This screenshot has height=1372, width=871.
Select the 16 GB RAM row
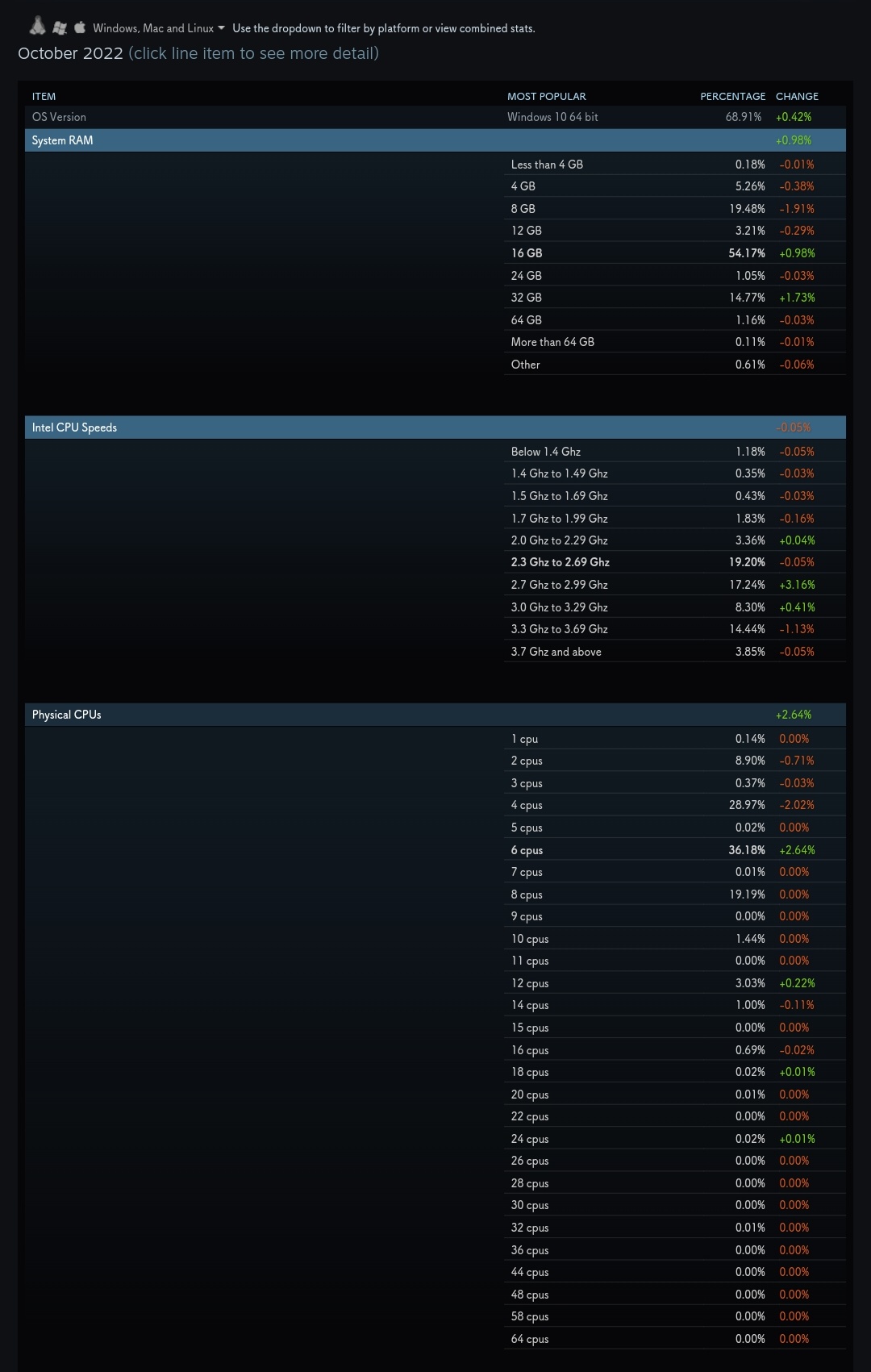(x=675, y=253)
